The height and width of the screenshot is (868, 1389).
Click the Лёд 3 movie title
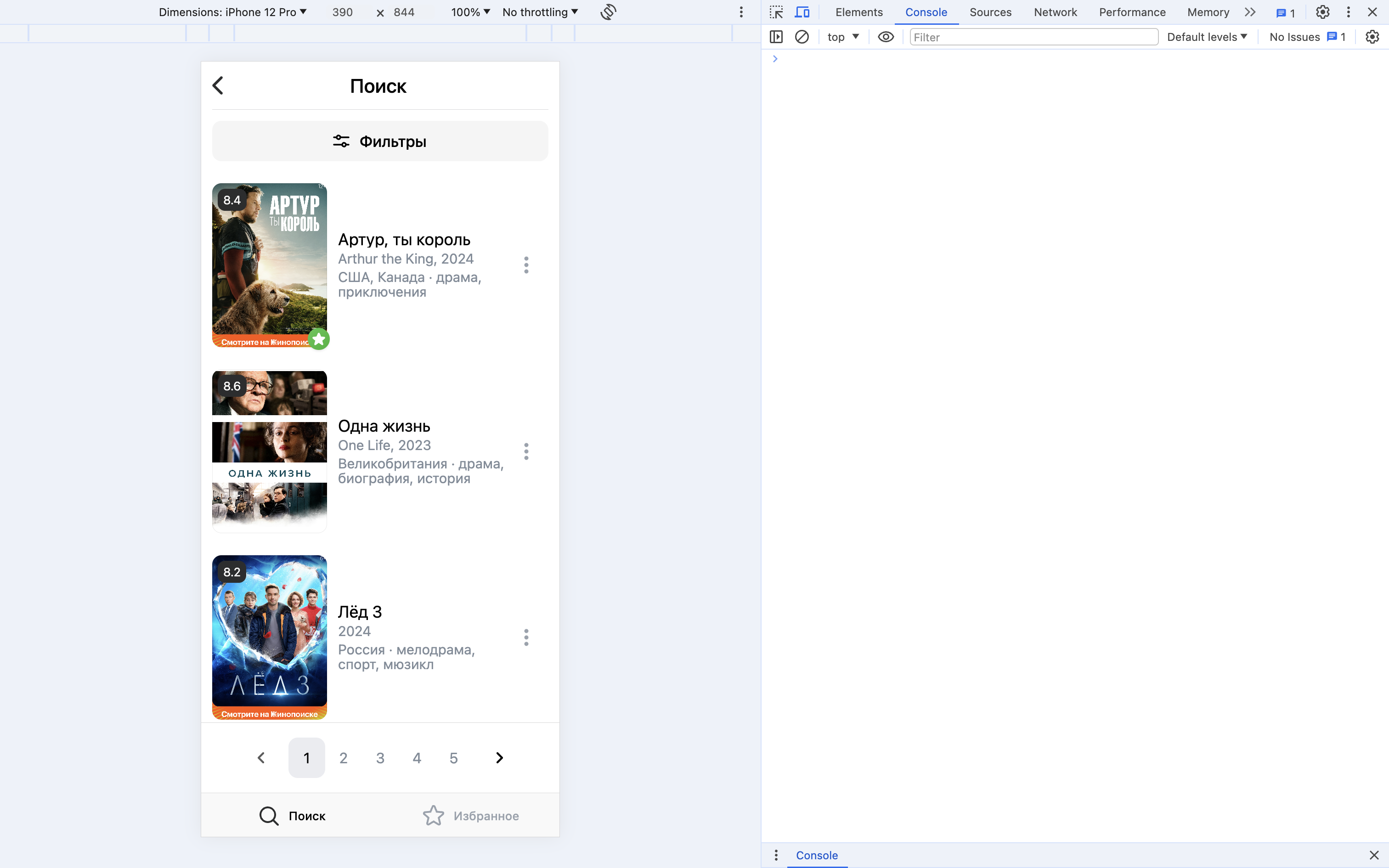click(x=360, y=612)
